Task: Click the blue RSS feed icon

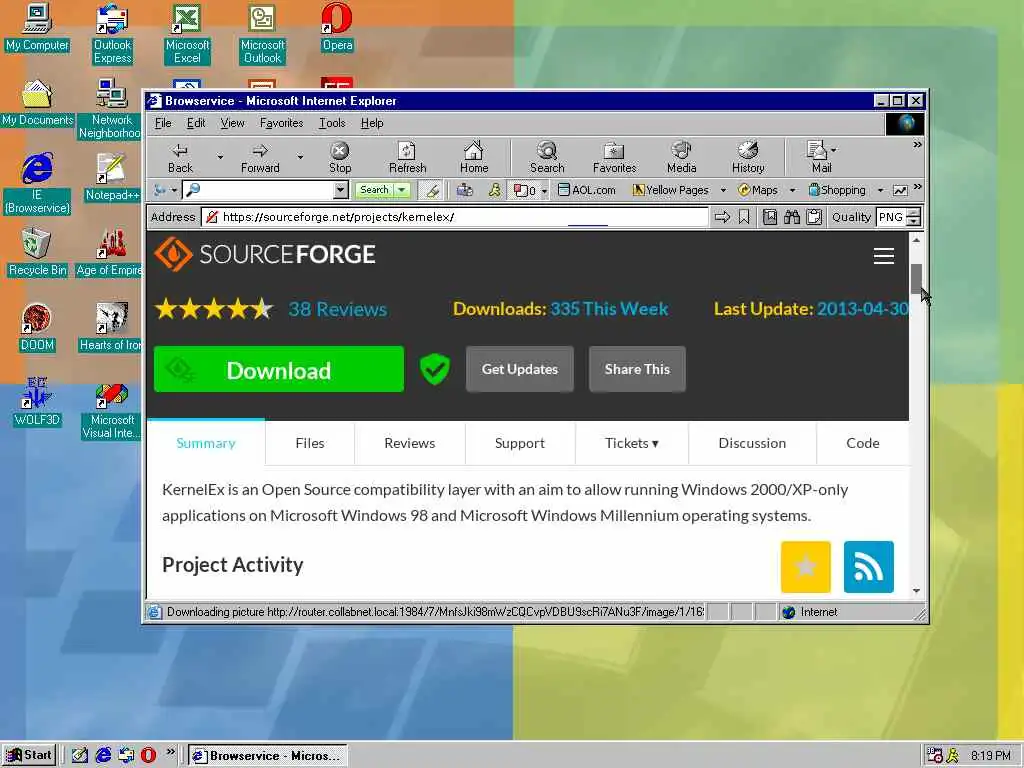Action: tap(869, 567)
